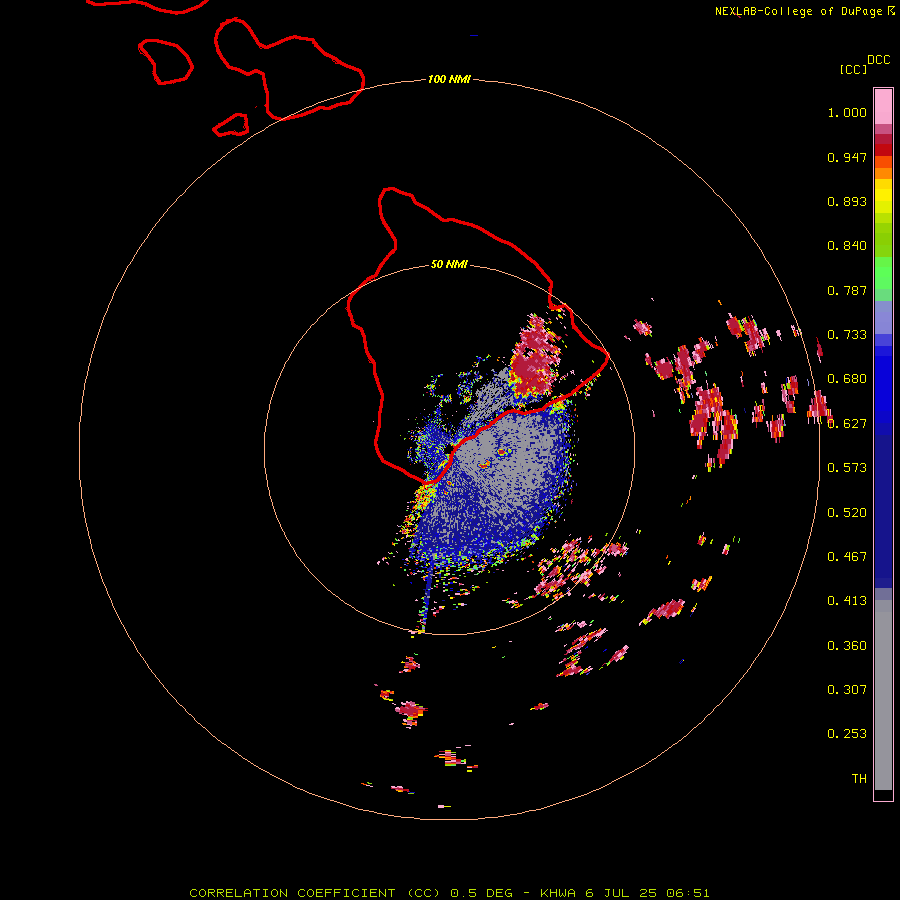This screenshot has width=900, height=900.
Task: Click the 0.520 scale value
Action: click(x=847, y=513)
